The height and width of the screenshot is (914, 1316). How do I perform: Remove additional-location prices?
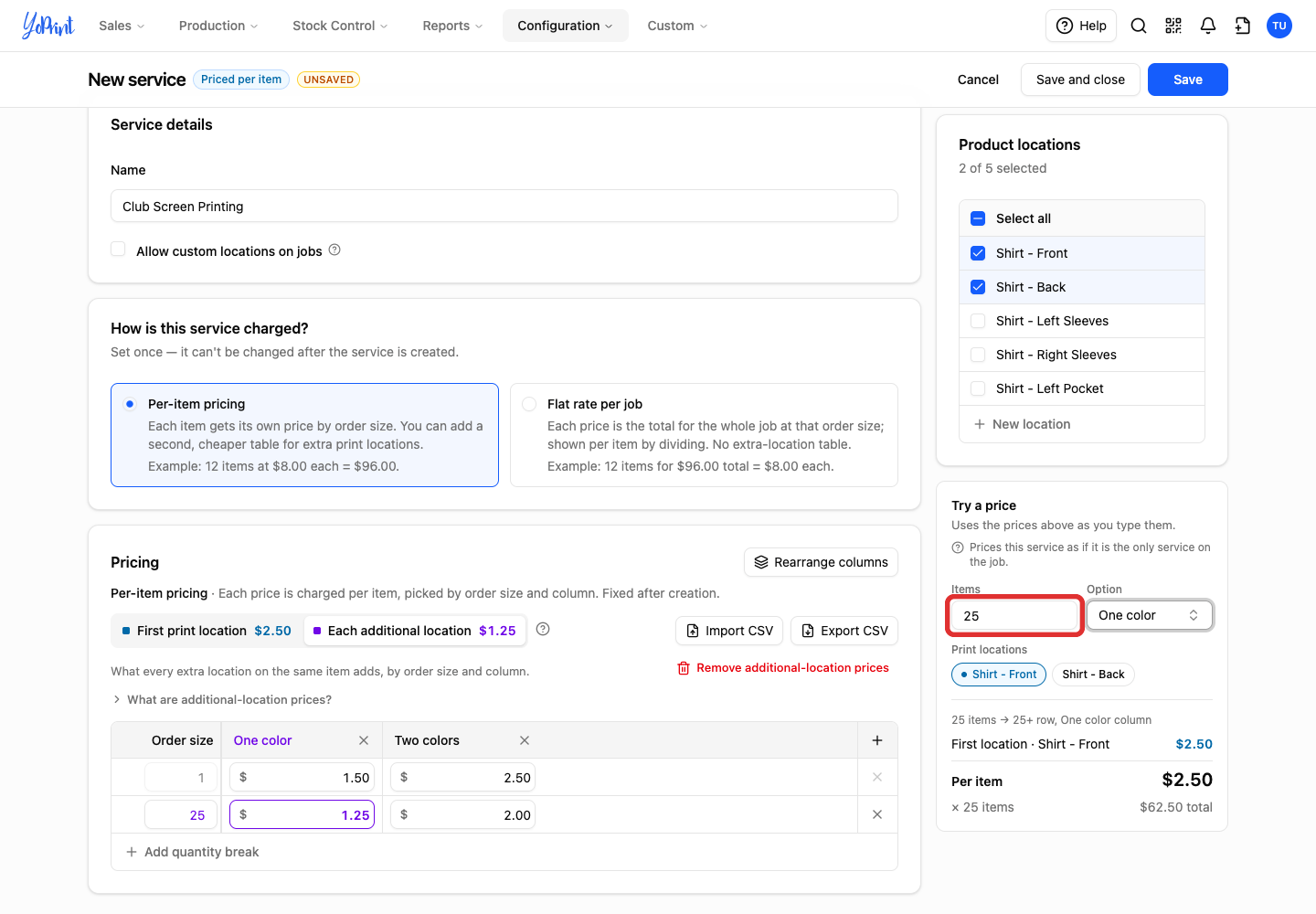point(783,668)
